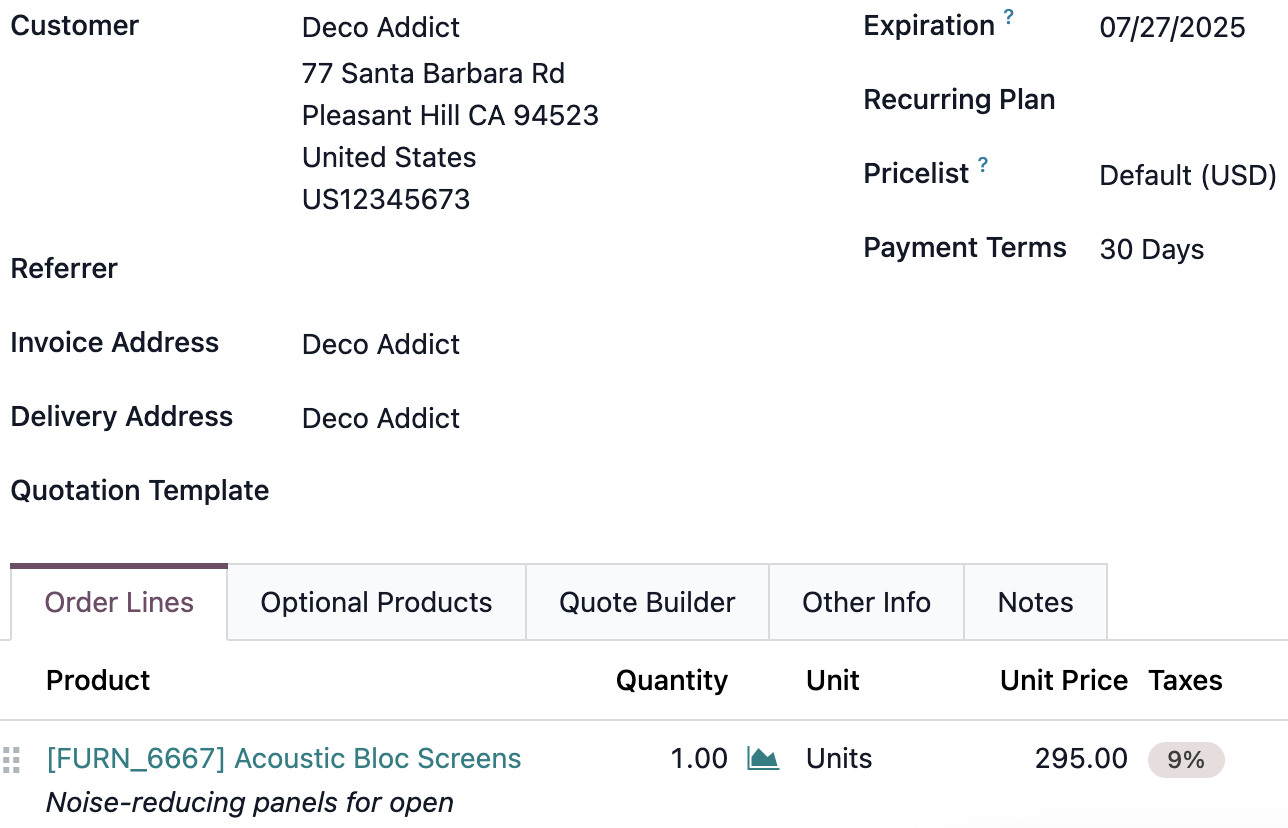
Task: Open the Pricelist dropdown showing Default (USD)
Action: pos(1189,176)
